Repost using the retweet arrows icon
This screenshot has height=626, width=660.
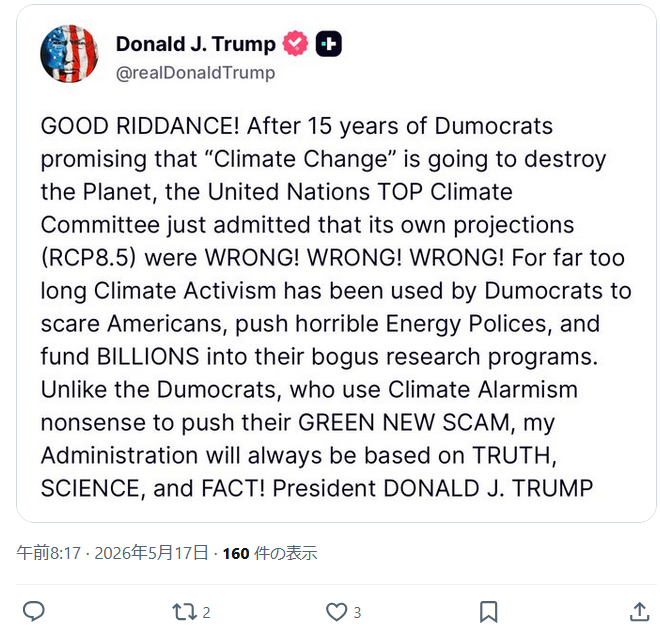pos(184,612)
